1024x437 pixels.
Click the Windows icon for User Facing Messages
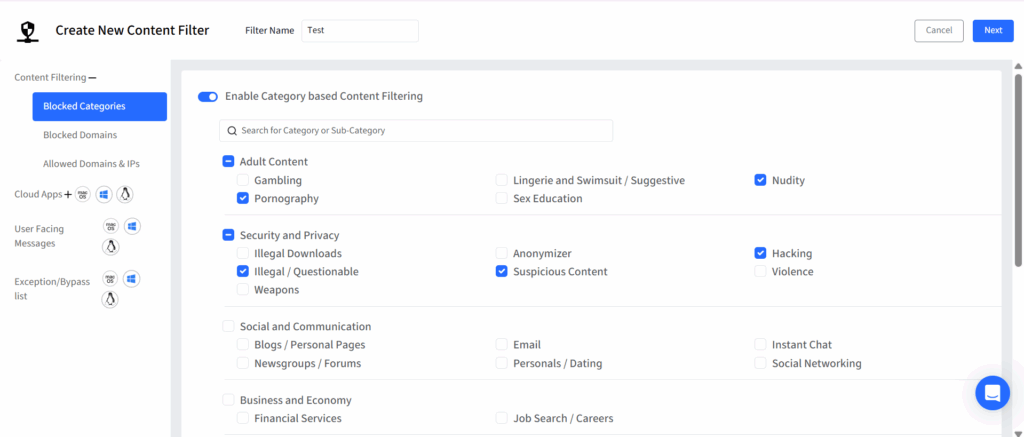point(131,227)
